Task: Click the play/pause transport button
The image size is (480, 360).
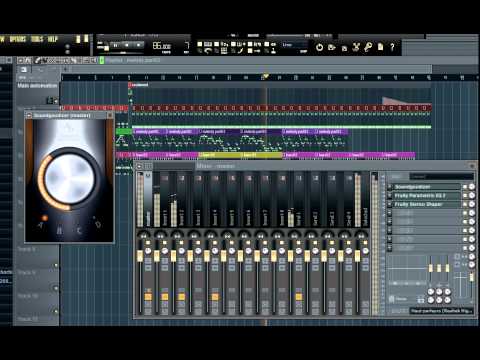Action: tap(115, 45)
